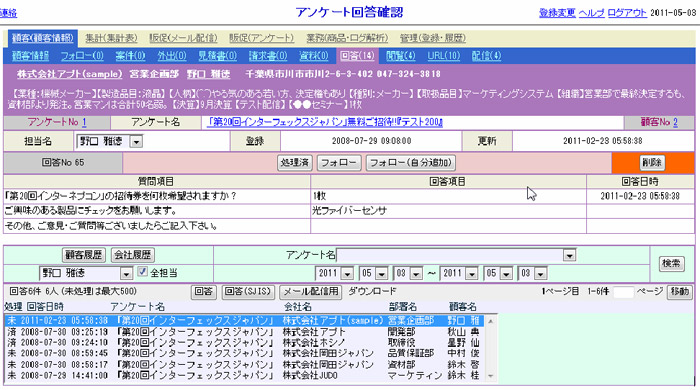Open the 資料(0) sub-tab
Image resolution: width=700 pixels, height=390 pixels.
point(314,56)
